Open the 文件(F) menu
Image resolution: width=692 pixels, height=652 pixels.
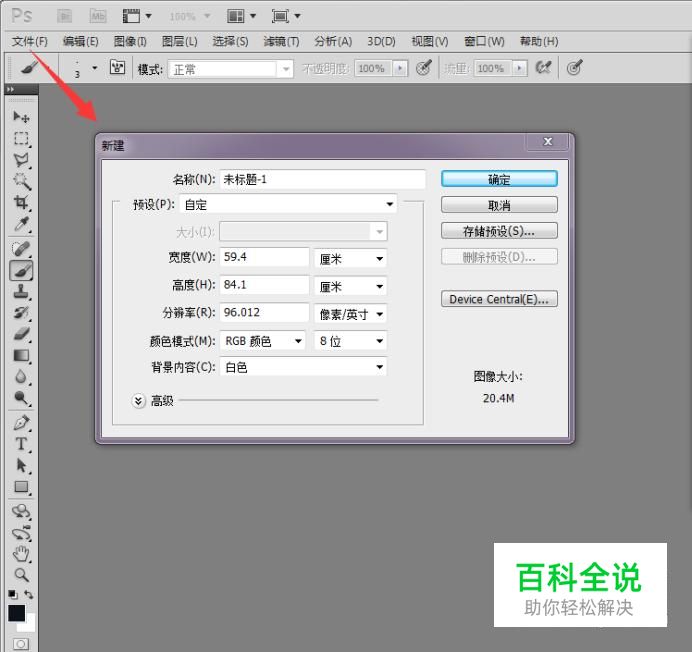coord(30,41)
